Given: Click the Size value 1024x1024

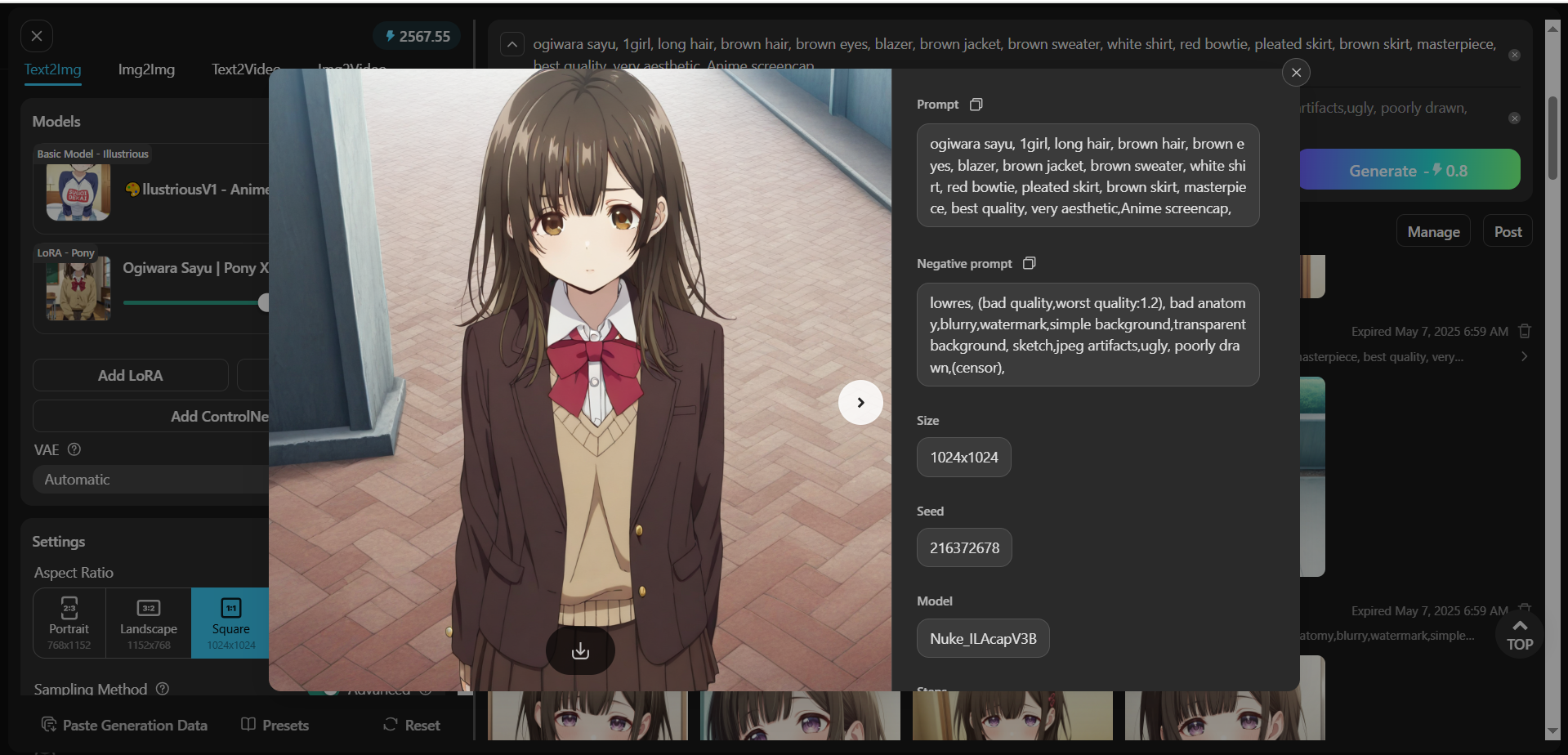Looking at the screenshot, I should (x=964, y=458).
